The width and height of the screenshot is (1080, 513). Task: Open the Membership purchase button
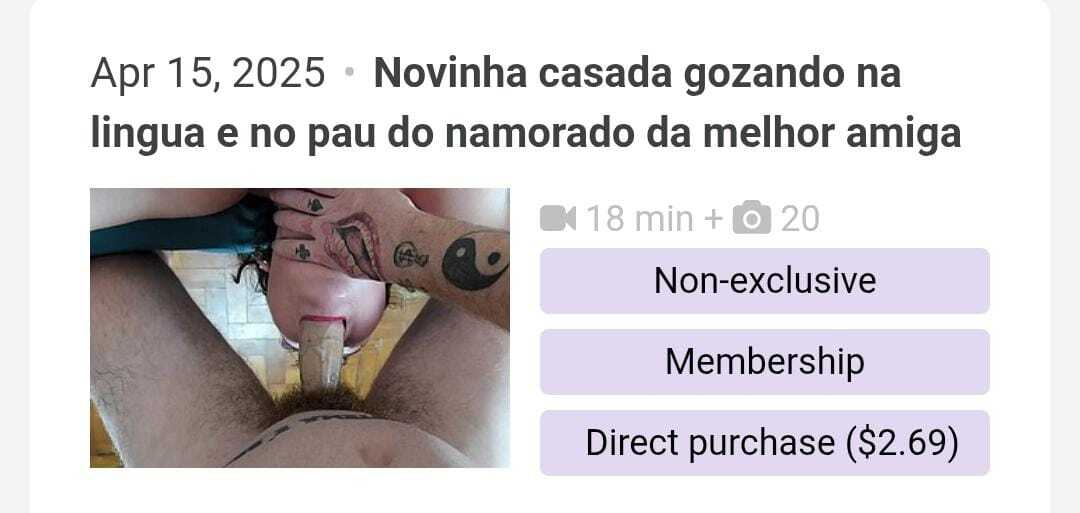[765, 362]
